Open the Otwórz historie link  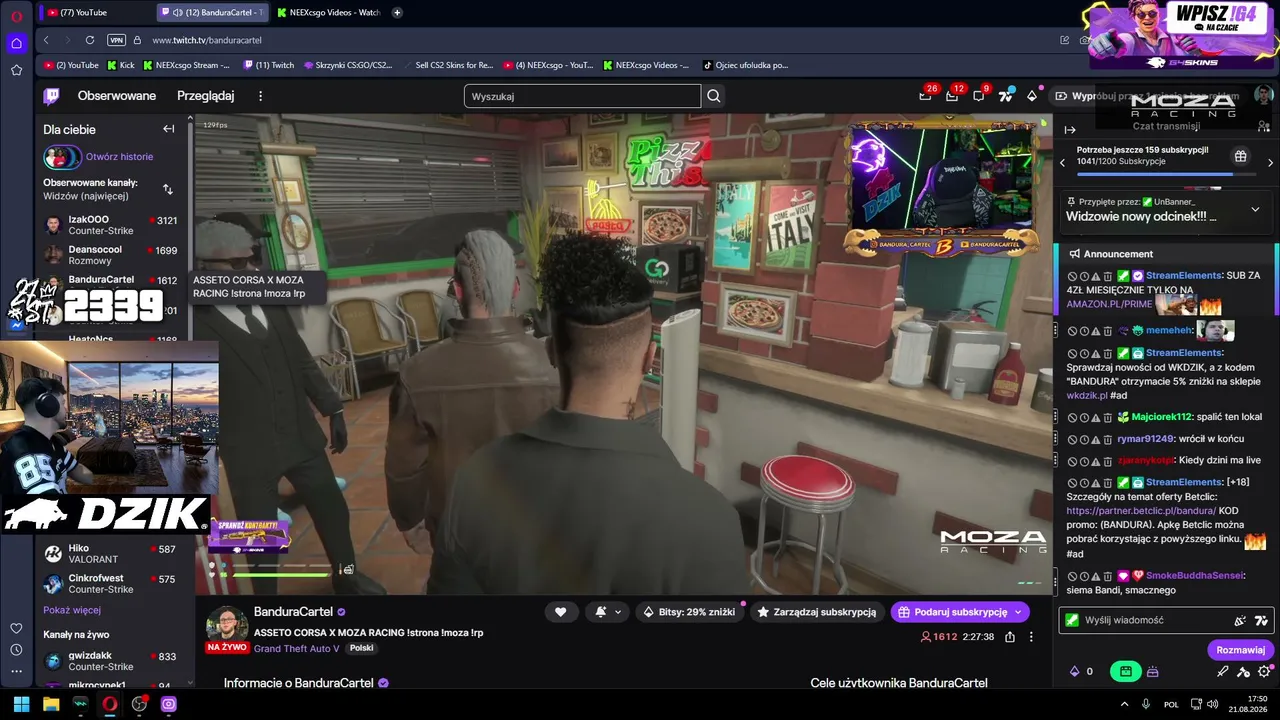(119, 157)
